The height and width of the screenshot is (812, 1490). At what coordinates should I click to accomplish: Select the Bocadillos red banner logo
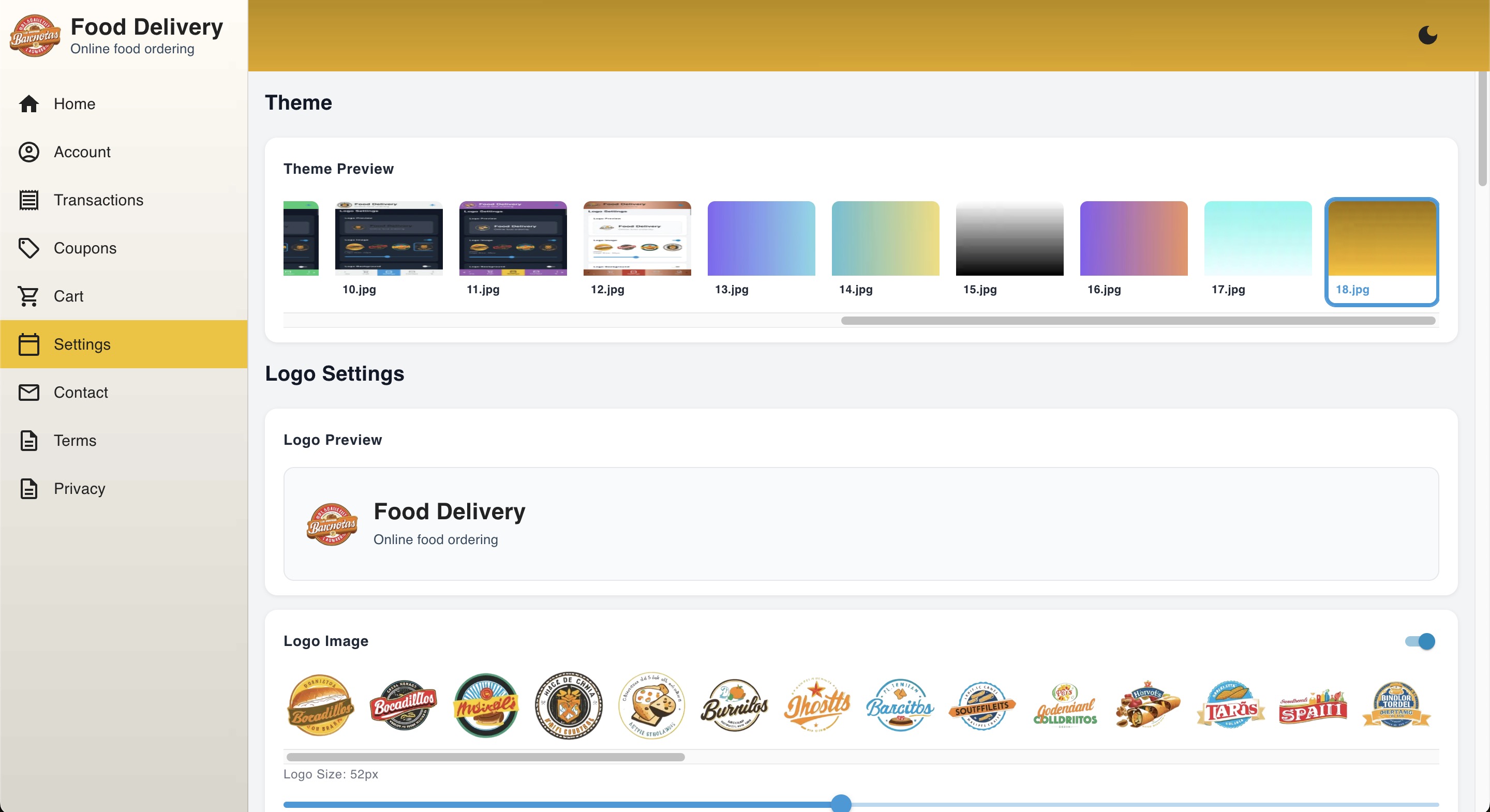[403, 705]
